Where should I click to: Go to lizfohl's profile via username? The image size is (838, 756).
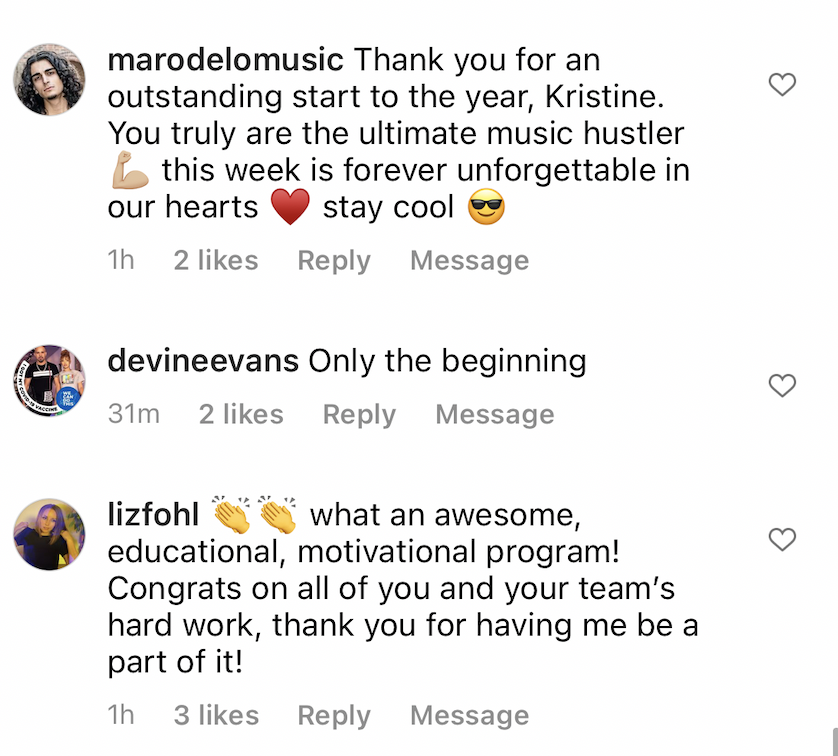tap(153, 515)
